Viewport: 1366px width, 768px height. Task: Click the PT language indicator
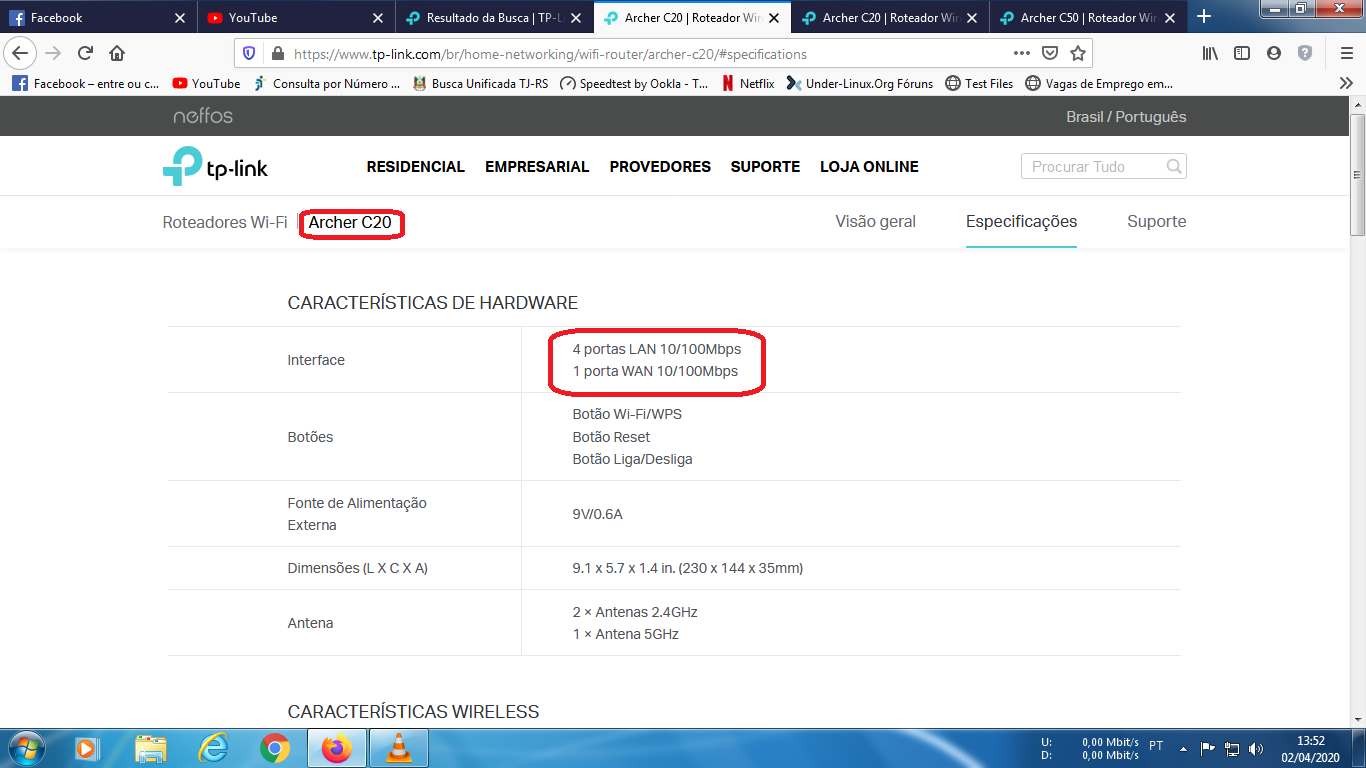point(1156,745)
